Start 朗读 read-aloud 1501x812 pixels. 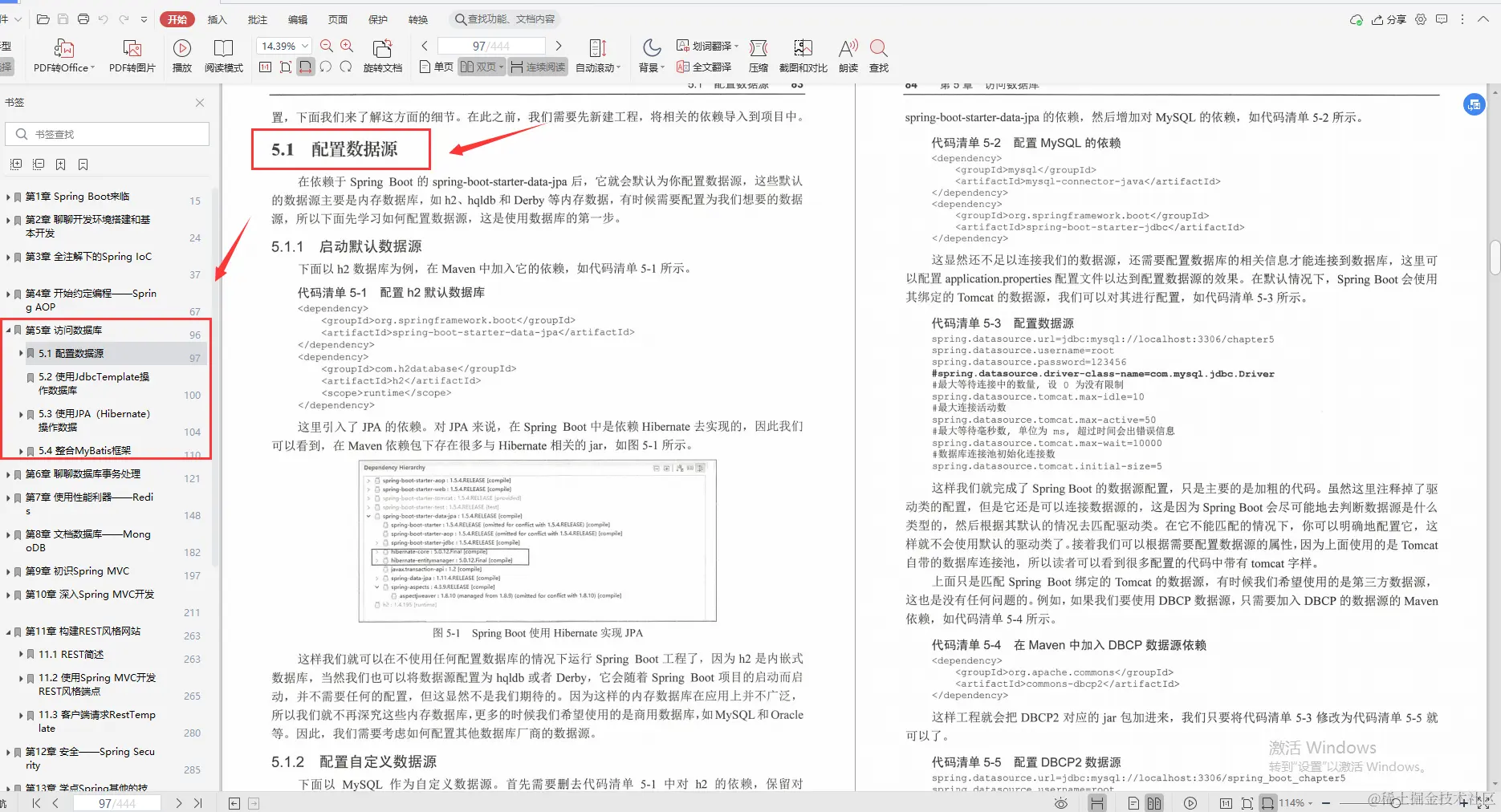tap(848, 55)
